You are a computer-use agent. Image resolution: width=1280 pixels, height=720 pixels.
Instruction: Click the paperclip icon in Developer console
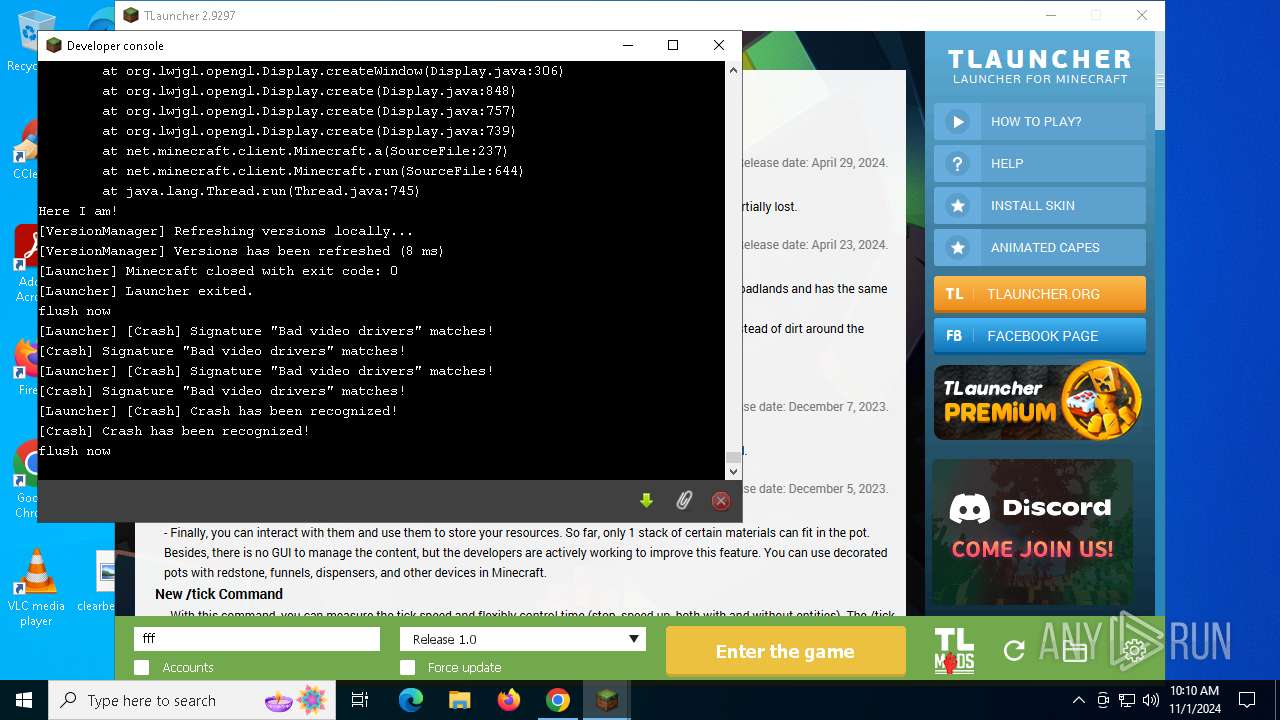tap(684, 500)
